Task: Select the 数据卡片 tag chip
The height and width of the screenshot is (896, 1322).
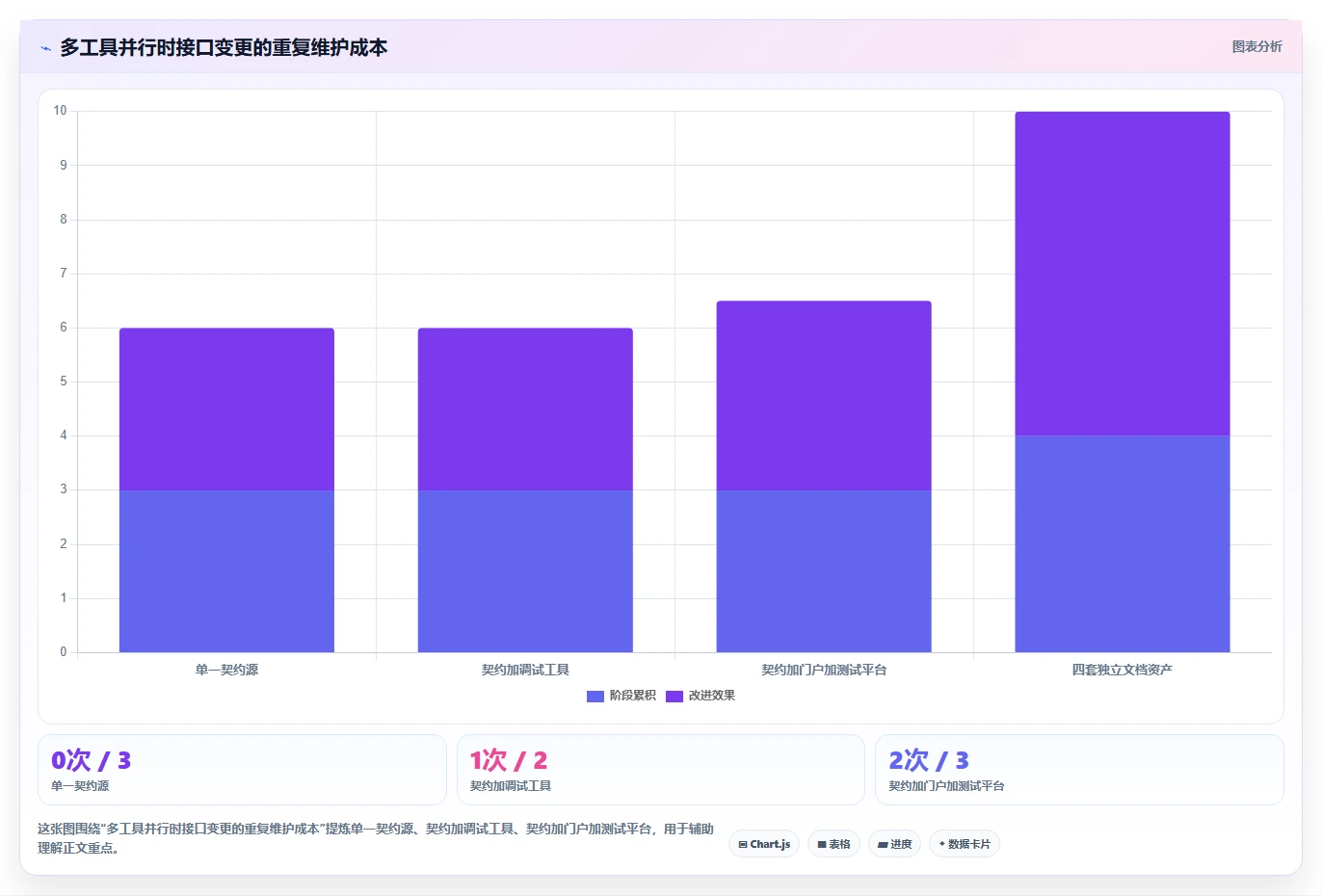Action: click(x=964, y=844)
